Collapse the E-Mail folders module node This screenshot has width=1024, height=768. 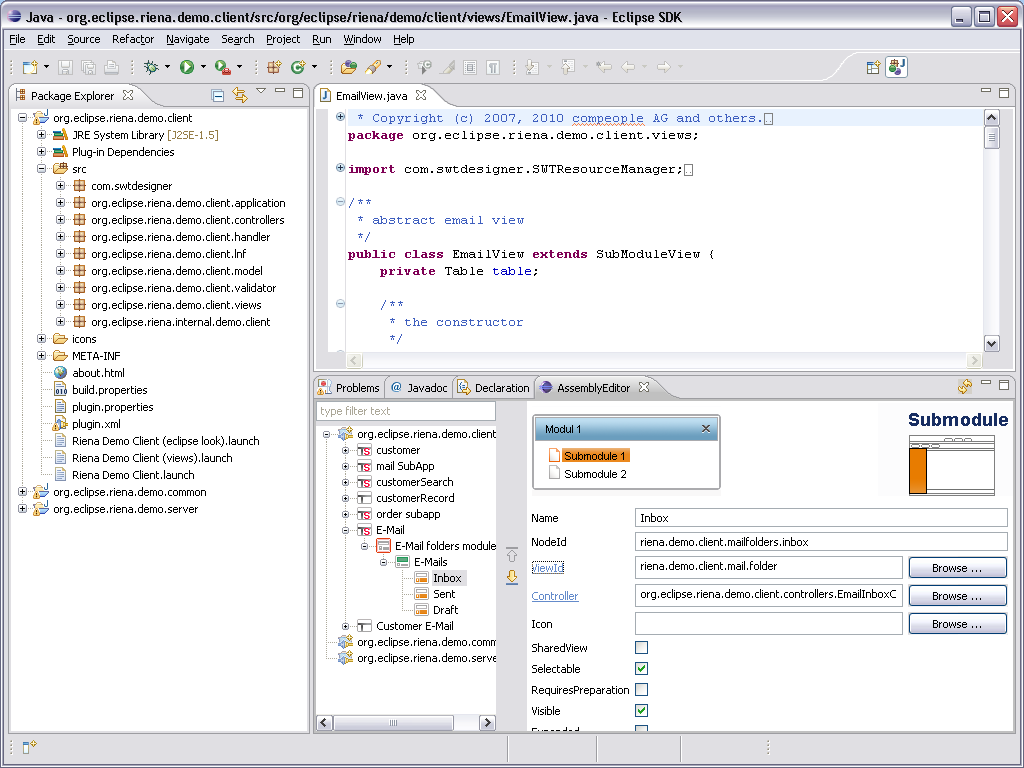[364, 547]
